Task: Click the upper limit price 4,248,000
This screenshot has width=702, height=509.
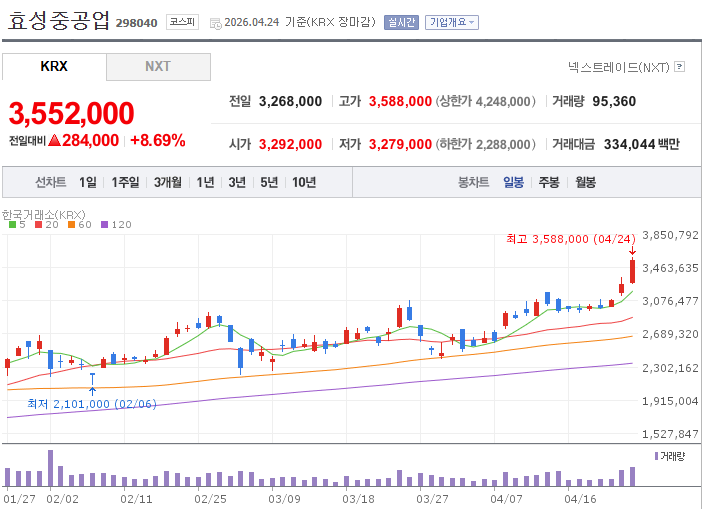Action: tap(503, 102)
